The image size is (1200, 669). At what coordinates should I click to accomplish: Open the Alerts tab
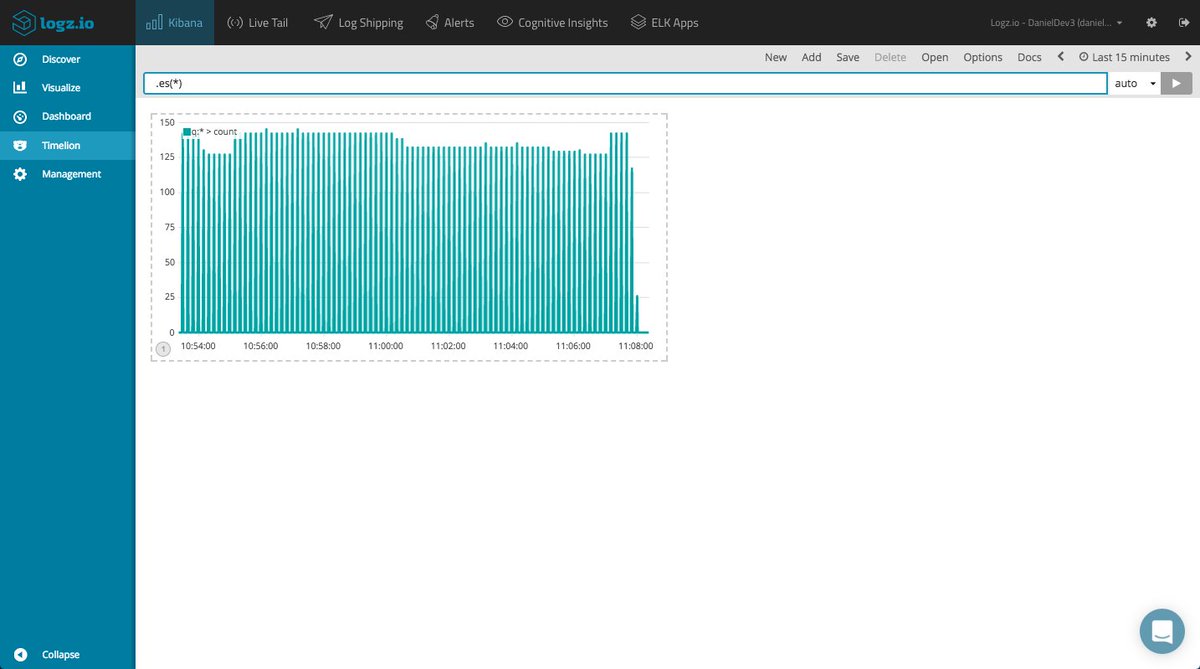[x=450, y=22]
